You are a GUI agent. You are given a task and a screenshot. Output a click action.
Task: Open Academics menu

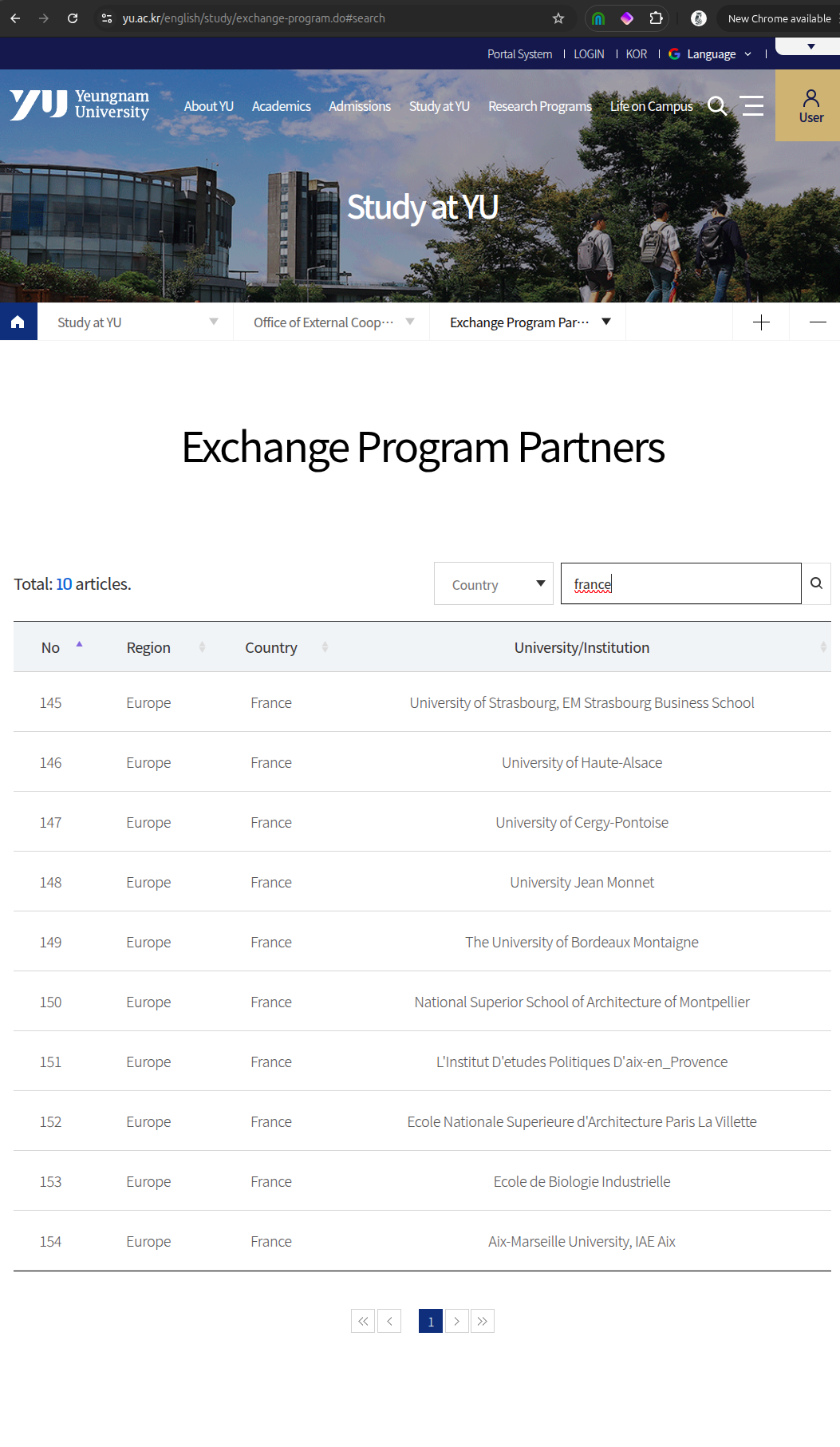click(x=282, y=106)
